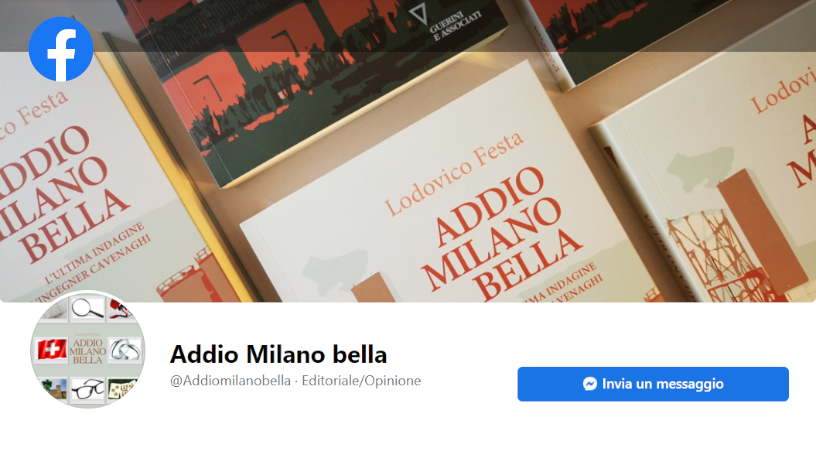Click the Messenger icon inside the message button
Viewport: 816px width, 458px height.
(590, 384)
